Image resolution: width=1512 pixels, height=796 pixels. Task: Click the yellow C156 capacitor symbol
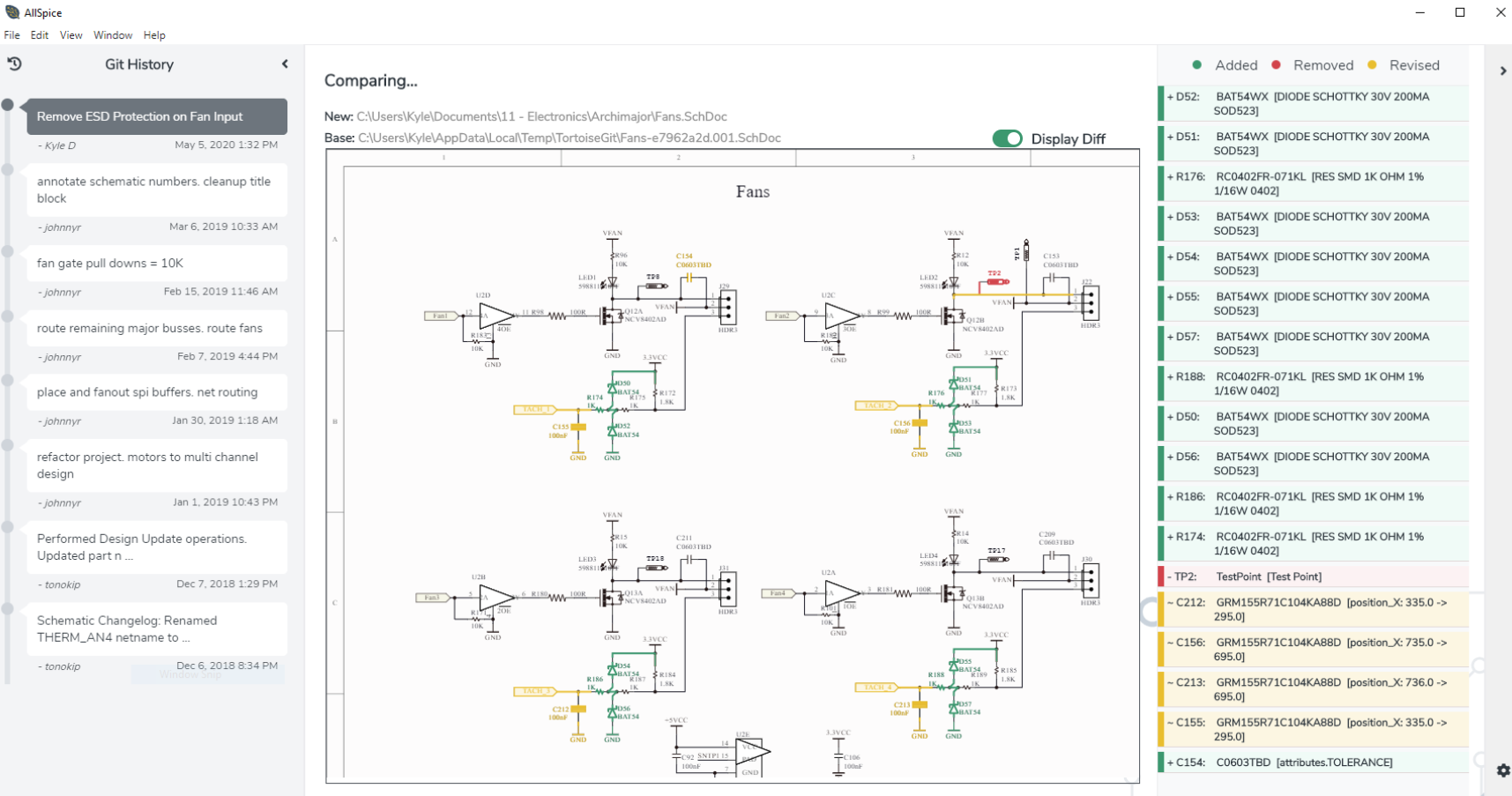[920, 423]
